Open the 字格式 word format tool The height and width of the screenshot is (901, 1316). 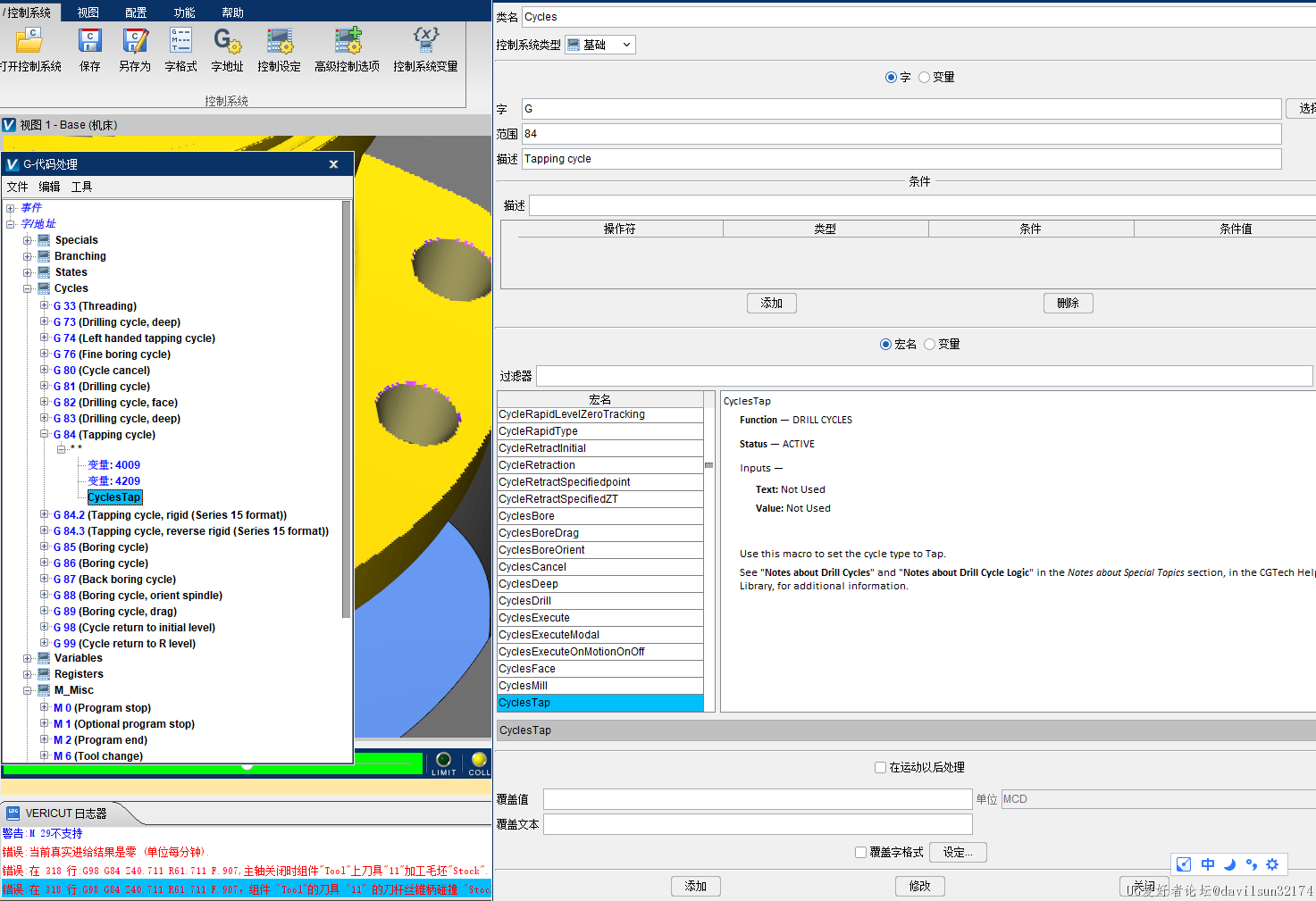pyautogui.click(x=181, y=40)
